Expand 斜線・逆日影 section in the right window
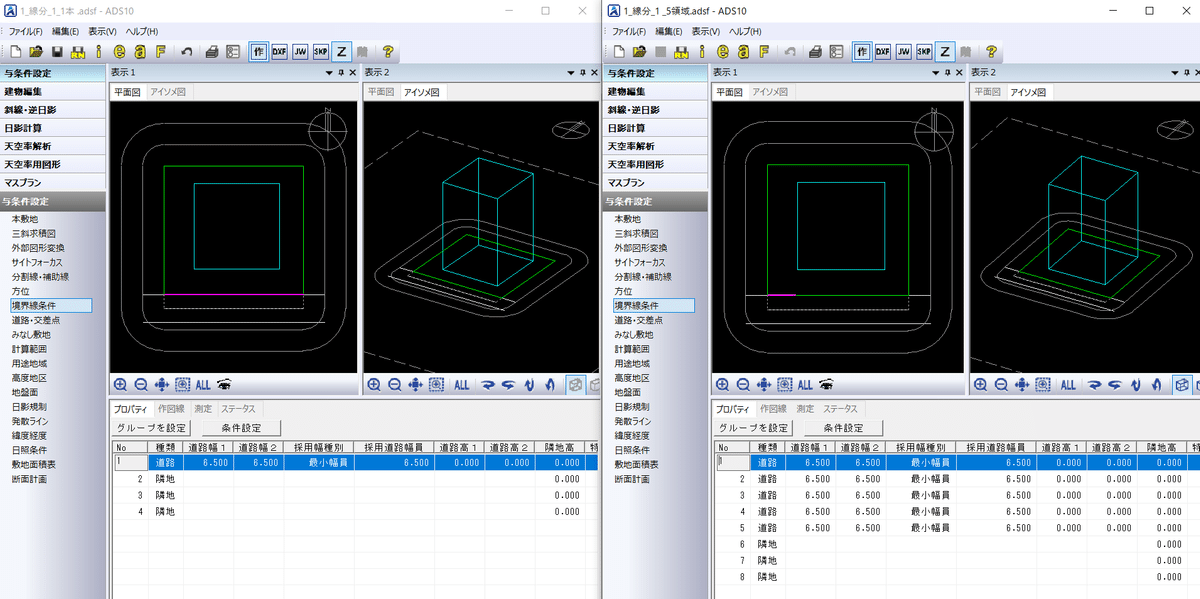This screenshot has height=599, width=1200. pyautogui.click(x=655, y=110)
